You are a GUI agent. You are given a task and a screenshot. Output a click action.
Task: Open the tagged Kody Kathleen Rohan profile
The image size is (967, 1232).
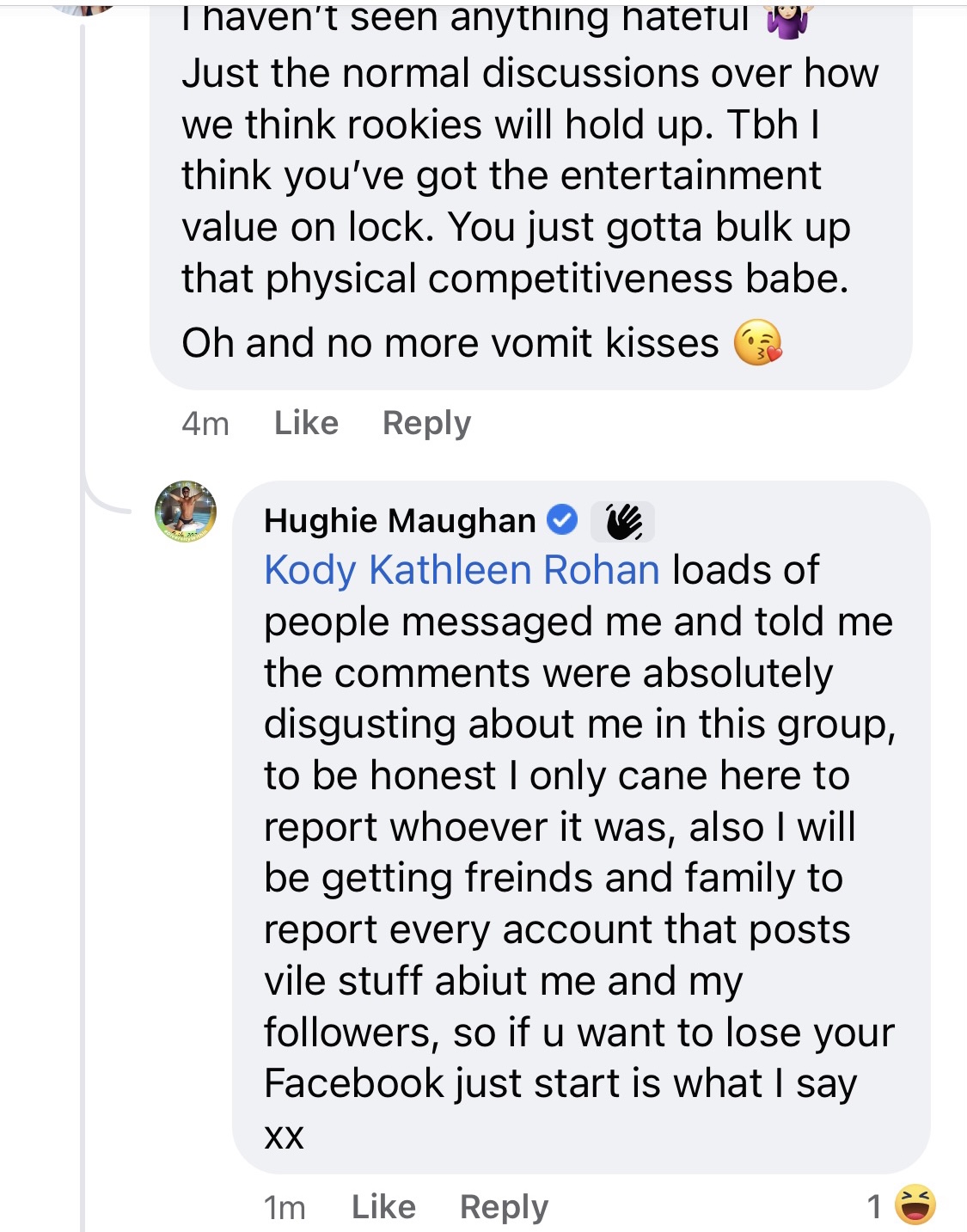462,570
